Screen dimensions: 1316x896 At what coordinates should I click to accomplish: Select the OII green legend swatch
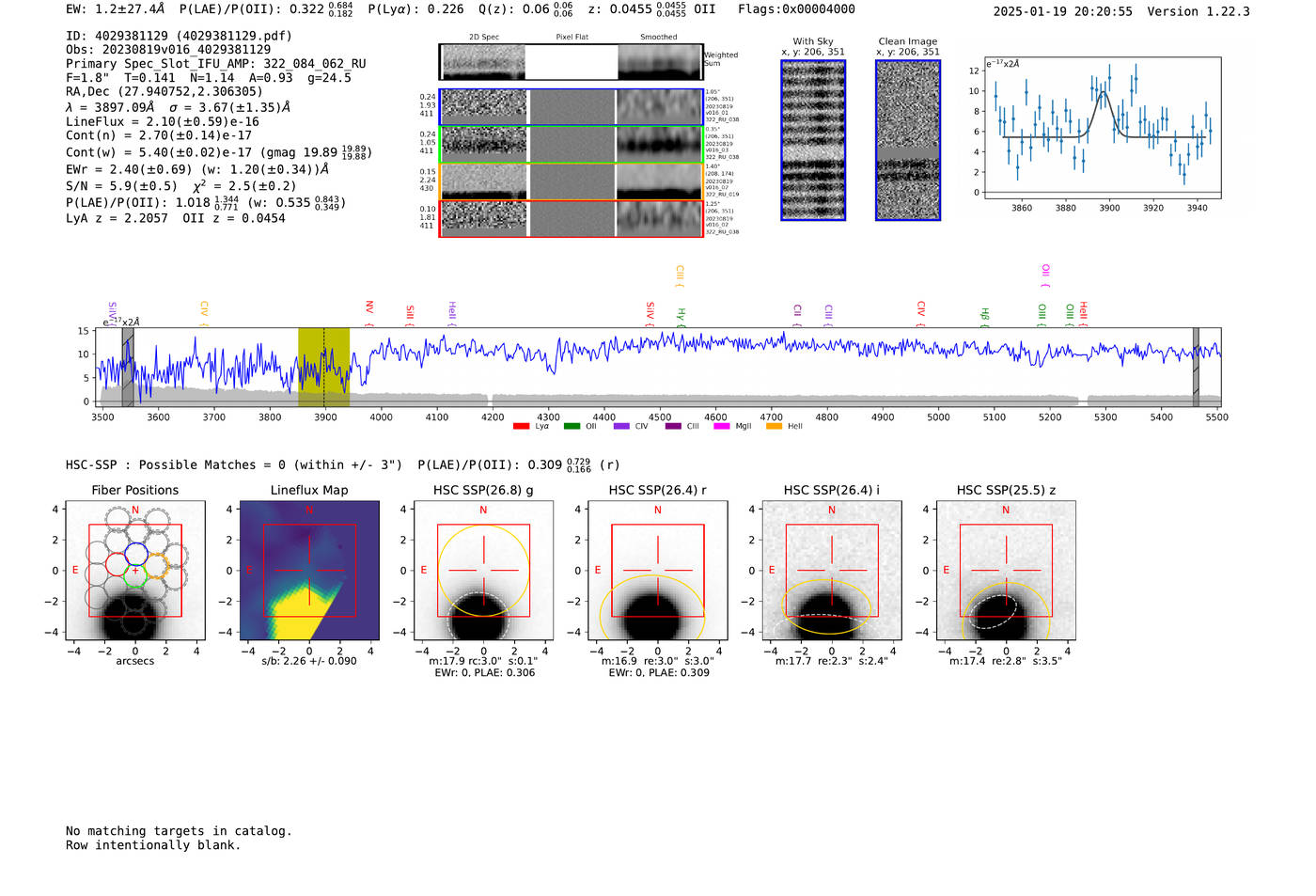tap(572, 426)
